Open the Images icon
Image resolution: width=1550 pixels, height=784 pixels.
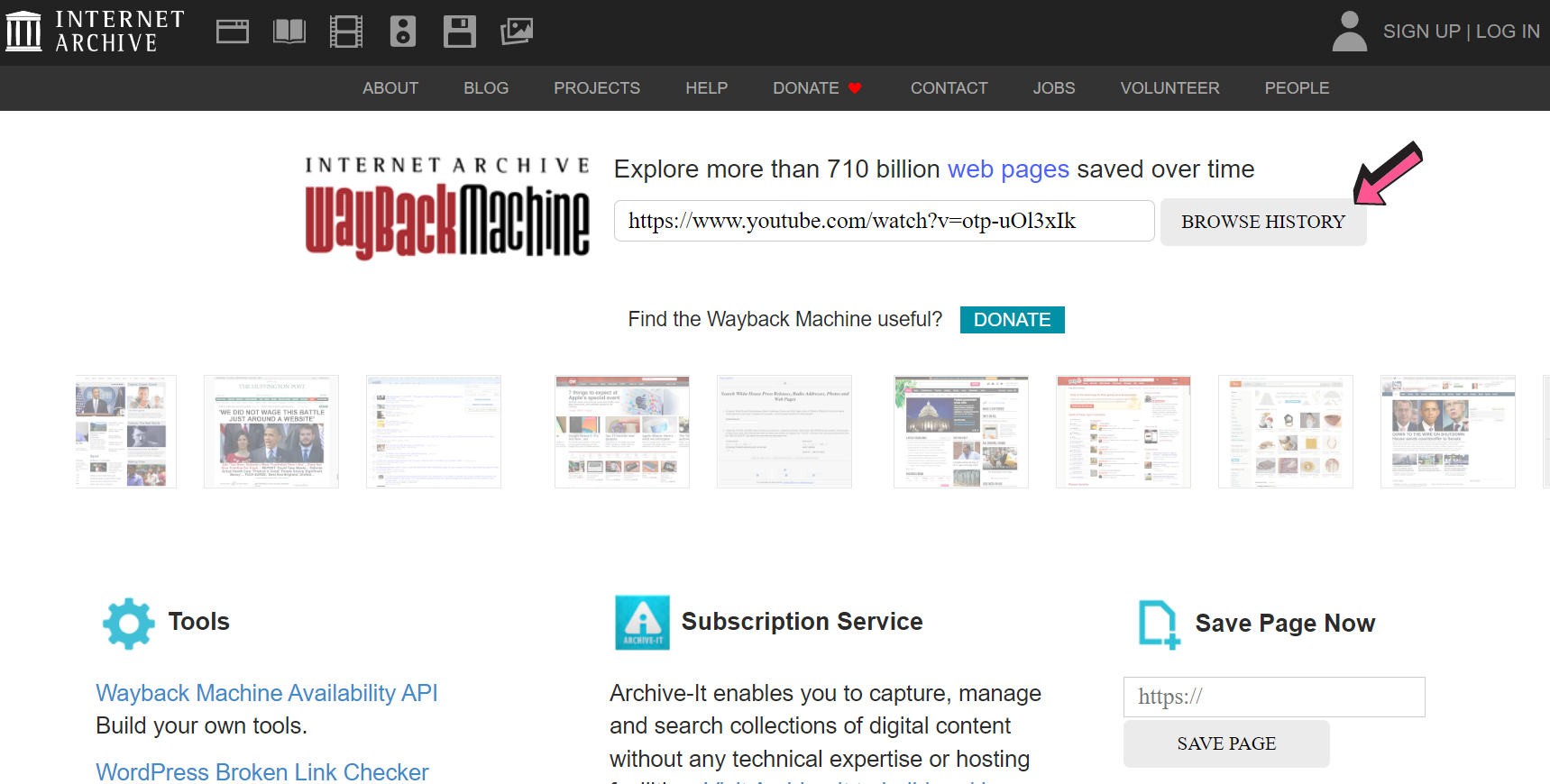[x=517, y=32]
